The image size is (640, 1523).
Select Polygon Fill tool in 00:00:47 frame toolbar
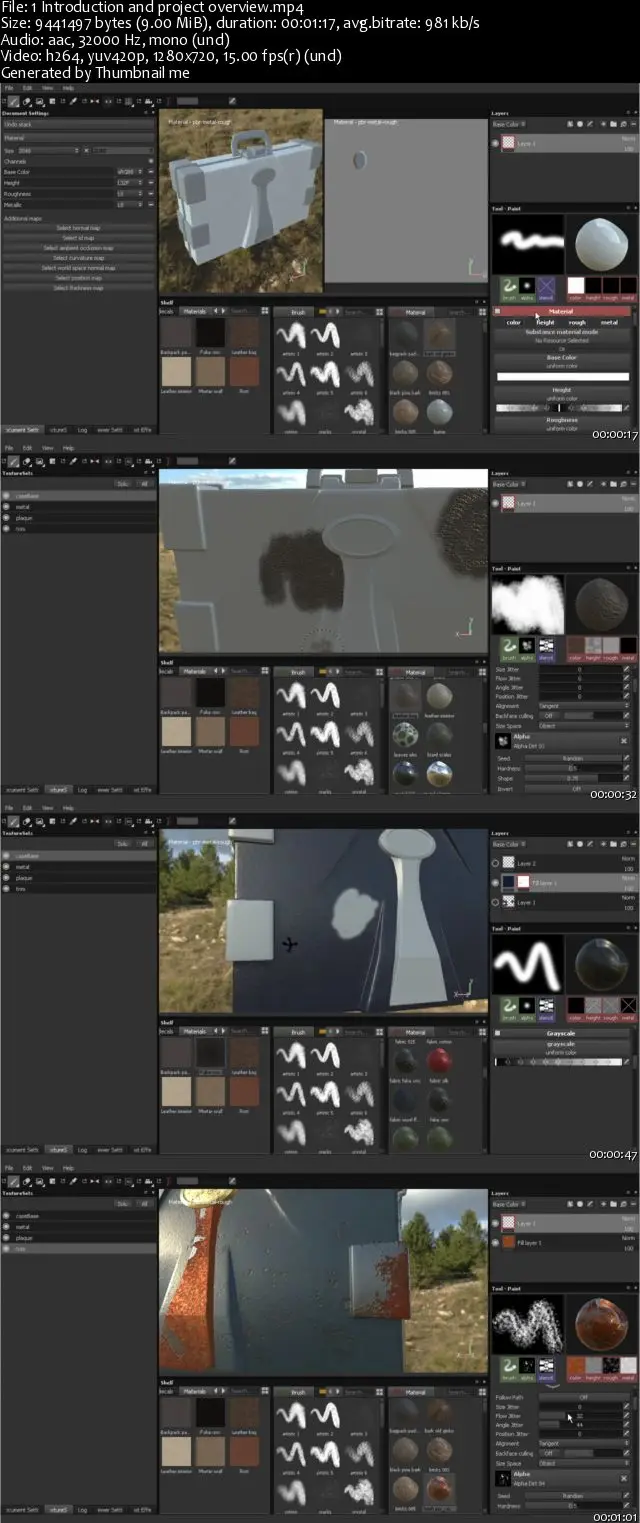click(x=51, y=821)
